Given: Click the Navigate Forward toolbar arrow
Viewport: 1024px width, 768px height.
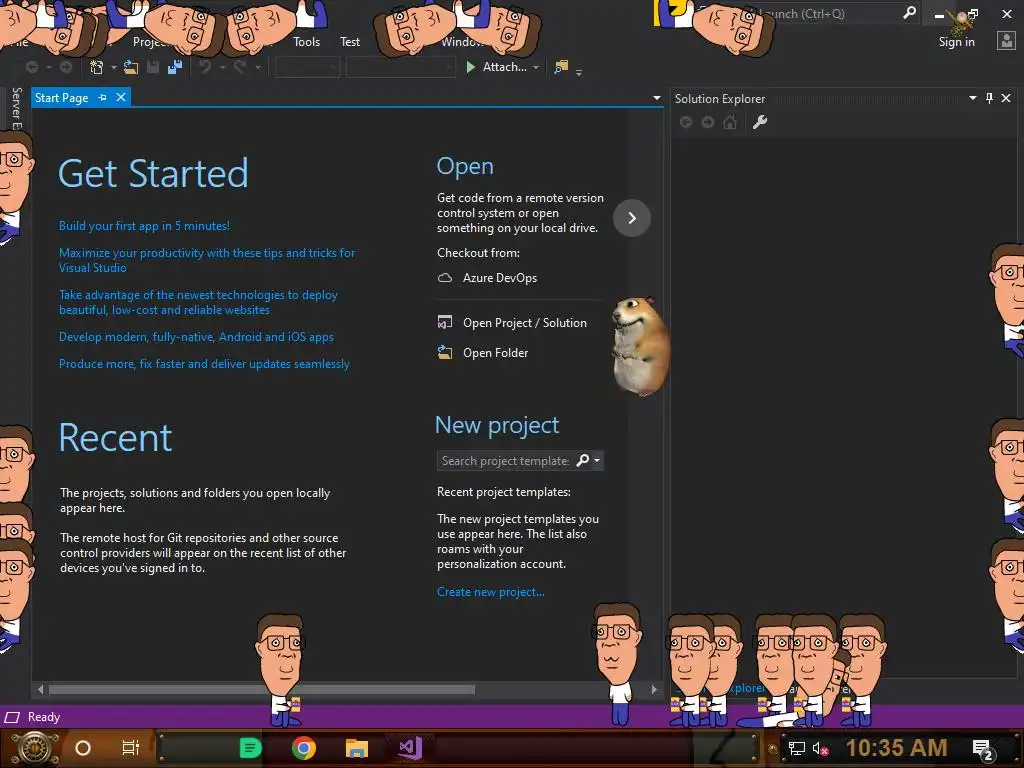Looking at the screenshot, I should (x=66, y=67).
